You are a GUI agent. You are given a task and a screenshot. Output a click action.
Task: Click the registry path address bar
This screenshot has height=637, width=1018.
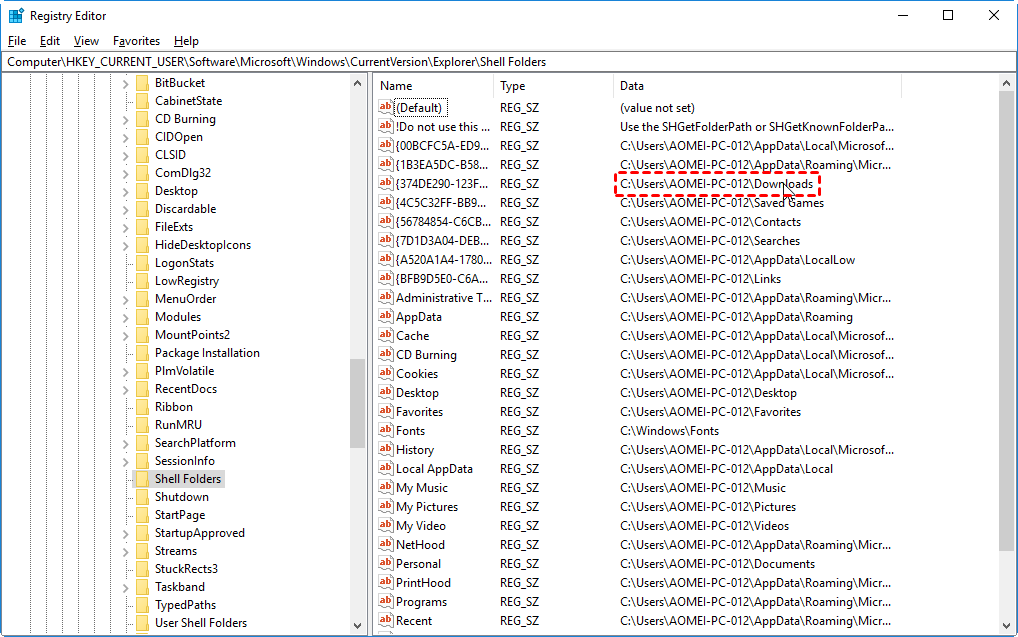(x=509, y=62)
